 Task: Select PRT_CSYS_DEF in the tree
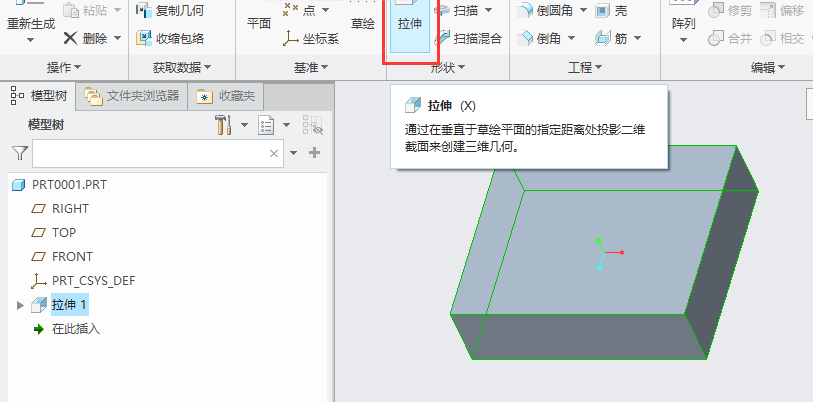[x=83, y=281]
